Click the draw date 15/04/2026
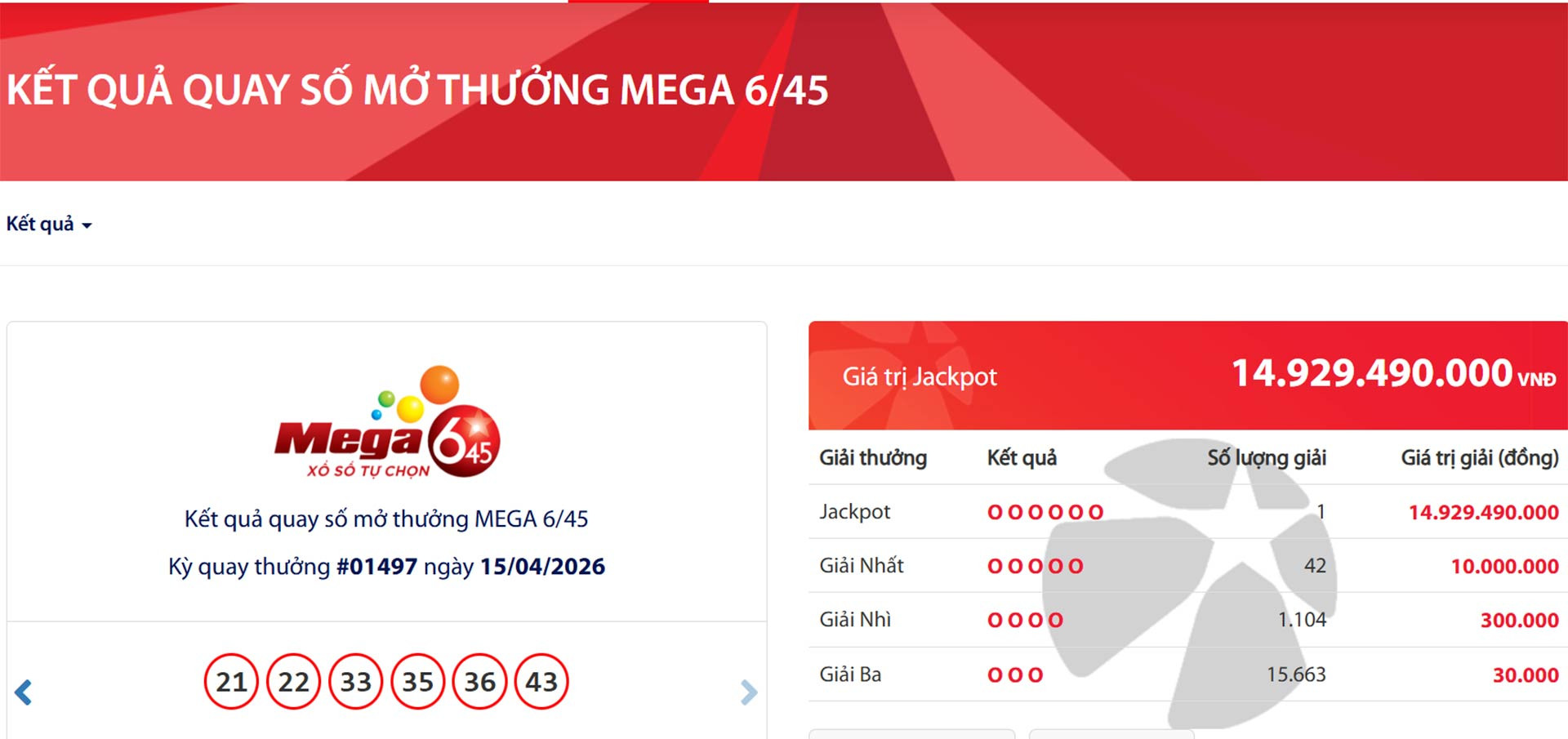Screen dimensions: 1568x739 point(542,567)
